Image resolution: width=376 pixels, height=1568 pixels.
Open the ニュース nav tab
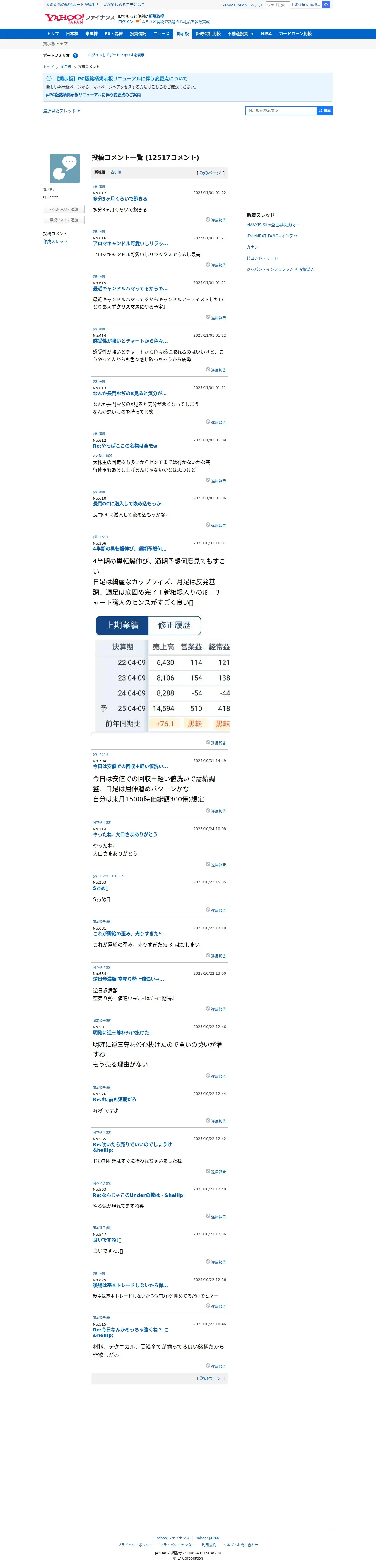(x=161, y=34)
